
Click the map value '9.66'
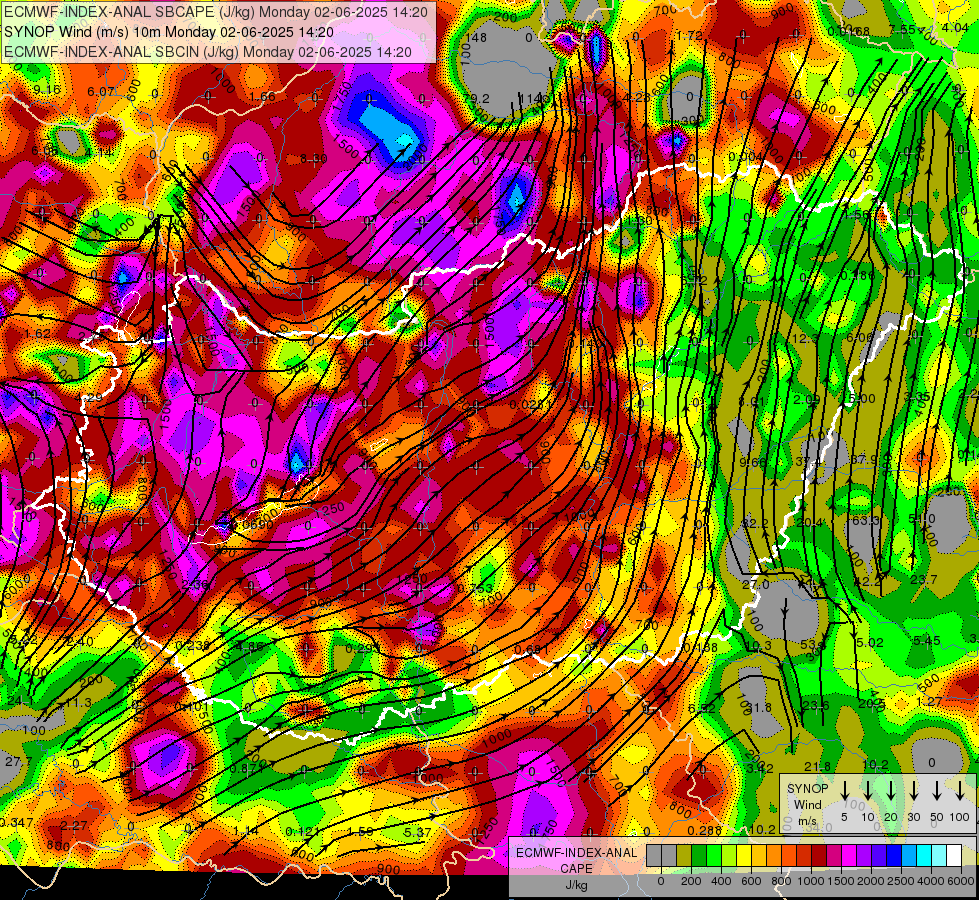pyautogui.click(x=752, y=462)
